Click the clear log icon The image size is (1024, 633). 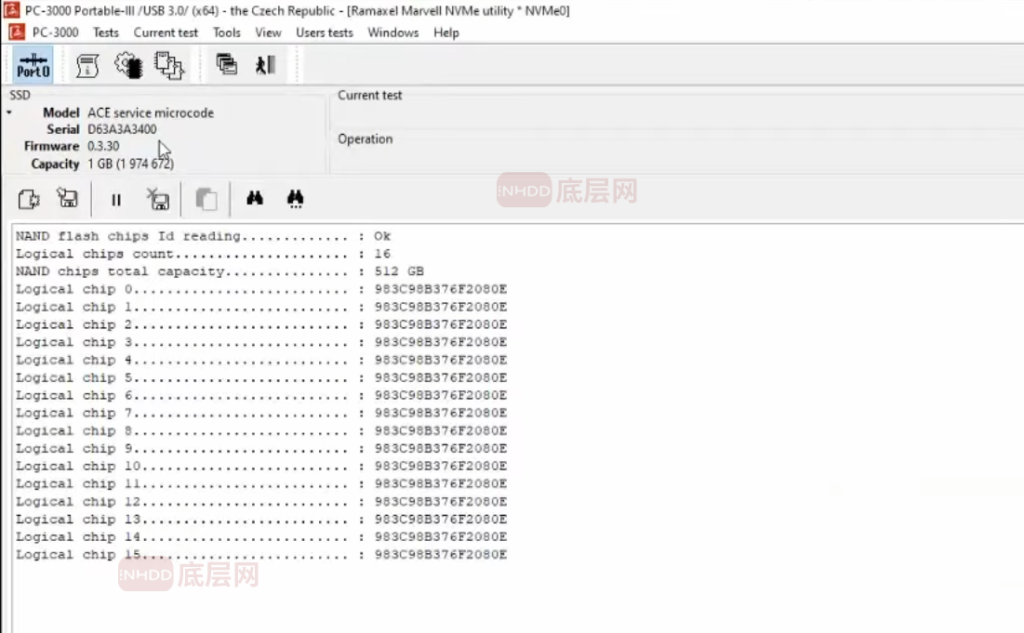(157, 199)
